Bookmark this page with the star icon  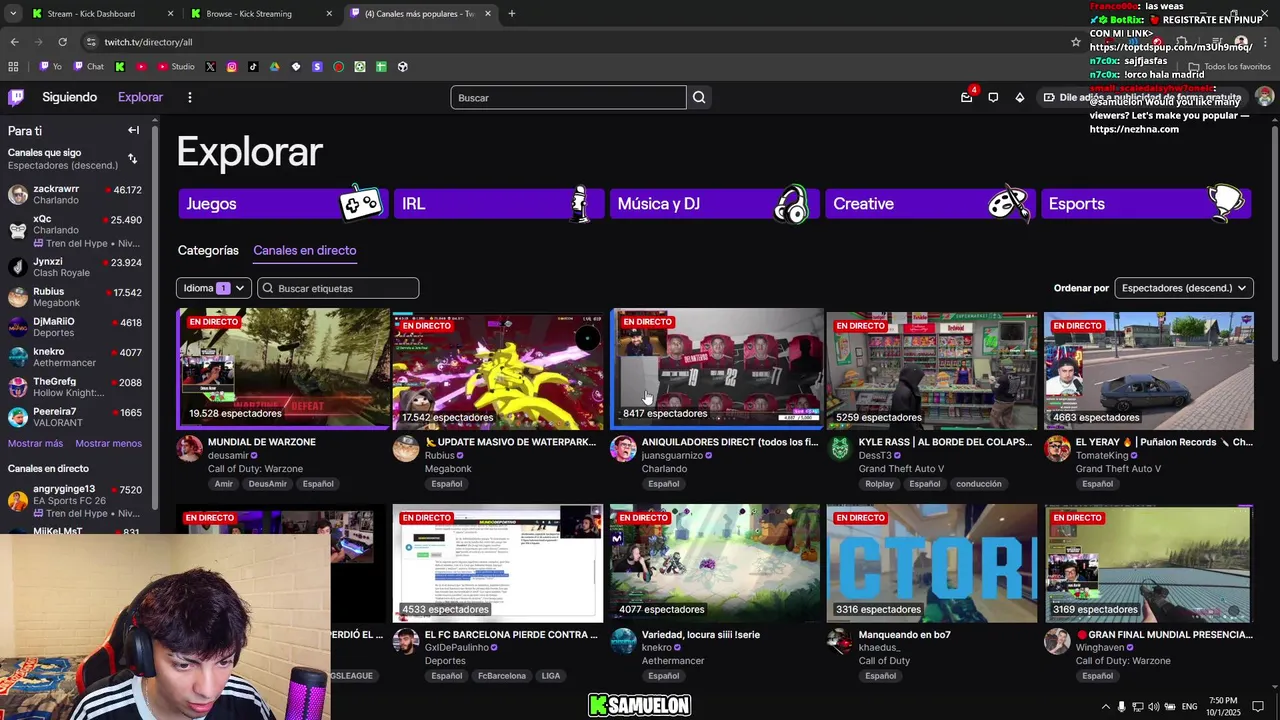tap(1076, 42)
